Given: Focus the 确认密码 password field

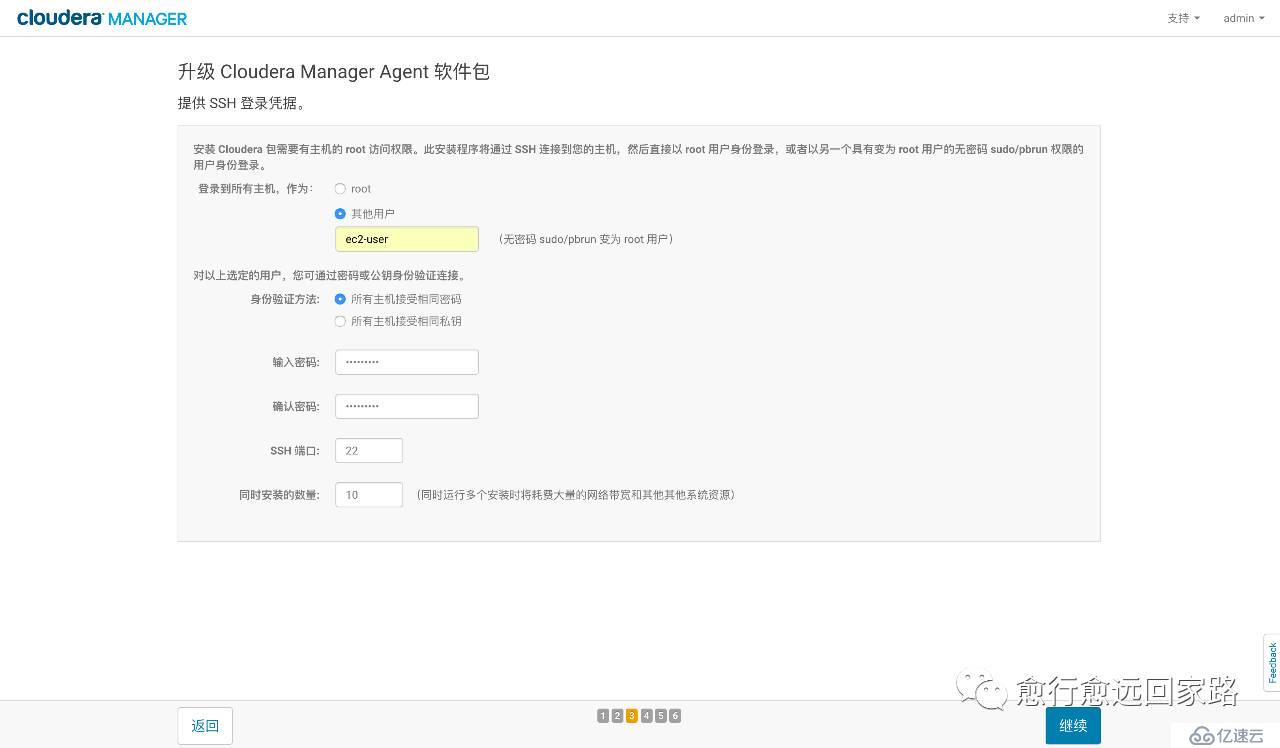Looking at the screenshot, I should click(407, 406).
